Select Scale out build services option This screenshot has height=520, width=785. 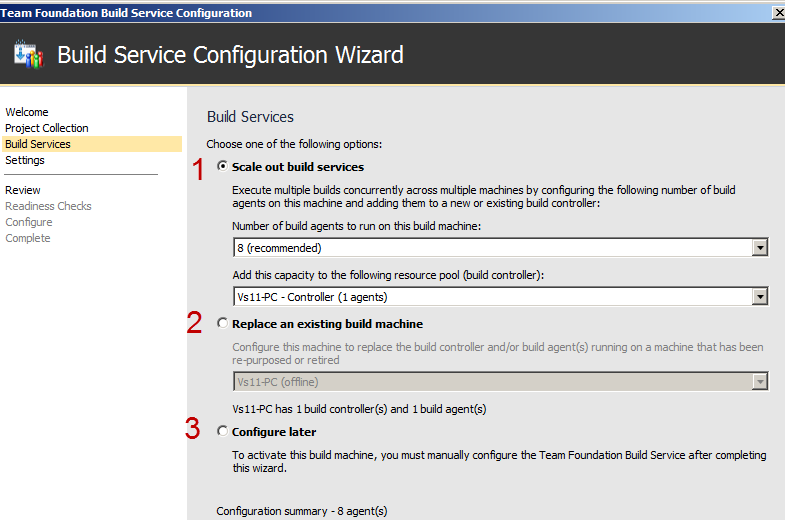222,166
